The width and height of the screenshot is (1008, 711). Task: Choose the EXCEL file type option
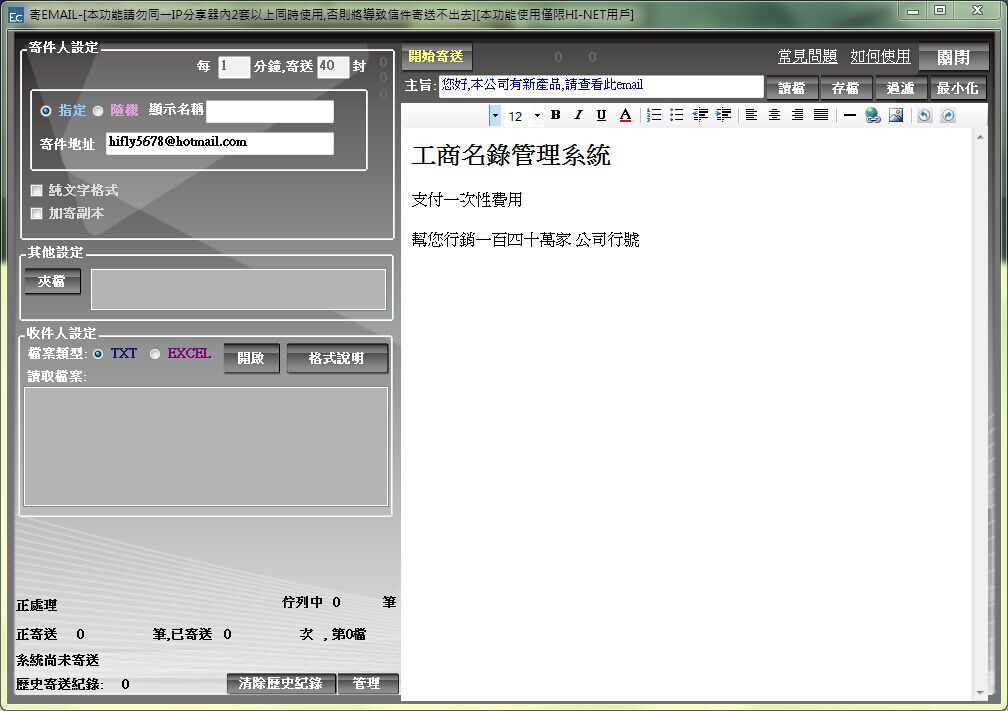point(155,354)
